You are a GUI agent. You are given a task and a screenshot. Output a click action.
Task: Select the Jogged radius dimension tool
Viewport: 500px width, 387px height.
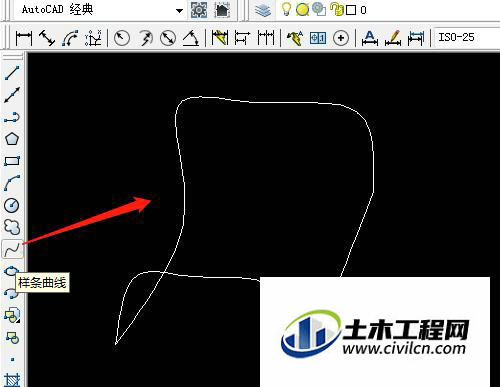tap(146, 38)
